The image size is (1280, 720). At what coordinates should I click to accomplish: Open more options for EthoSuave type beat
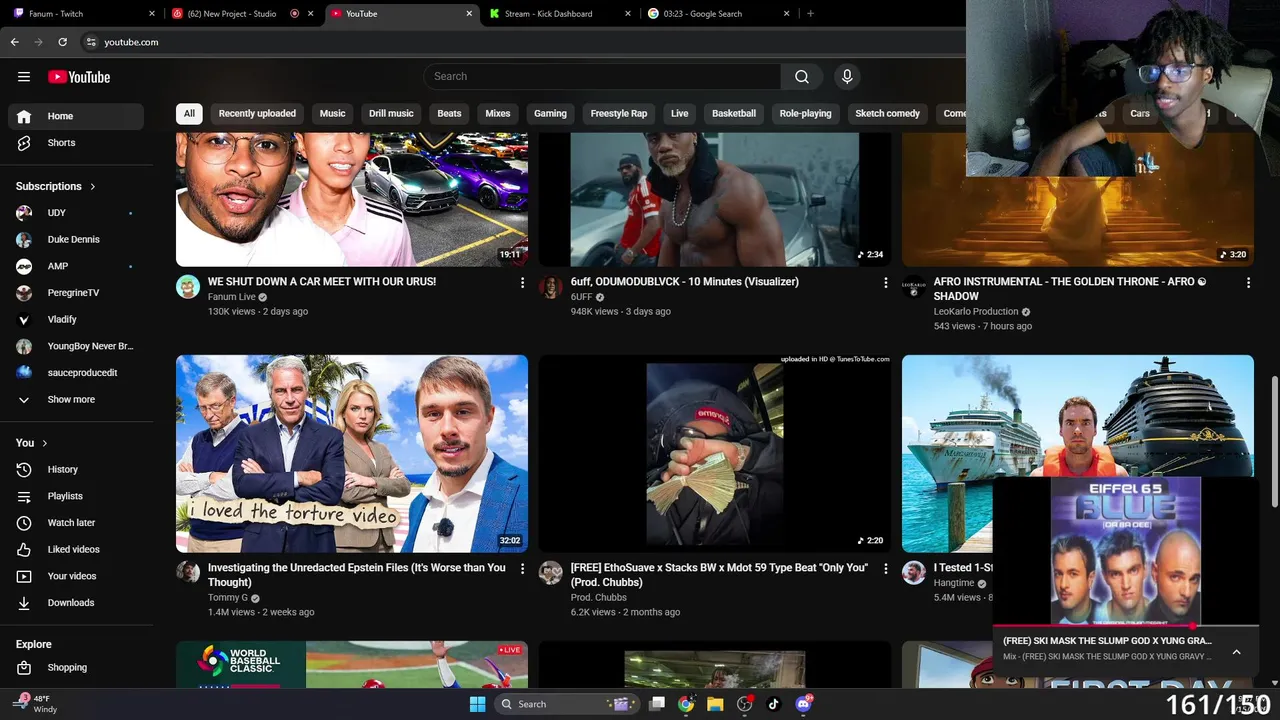(885, 568)
